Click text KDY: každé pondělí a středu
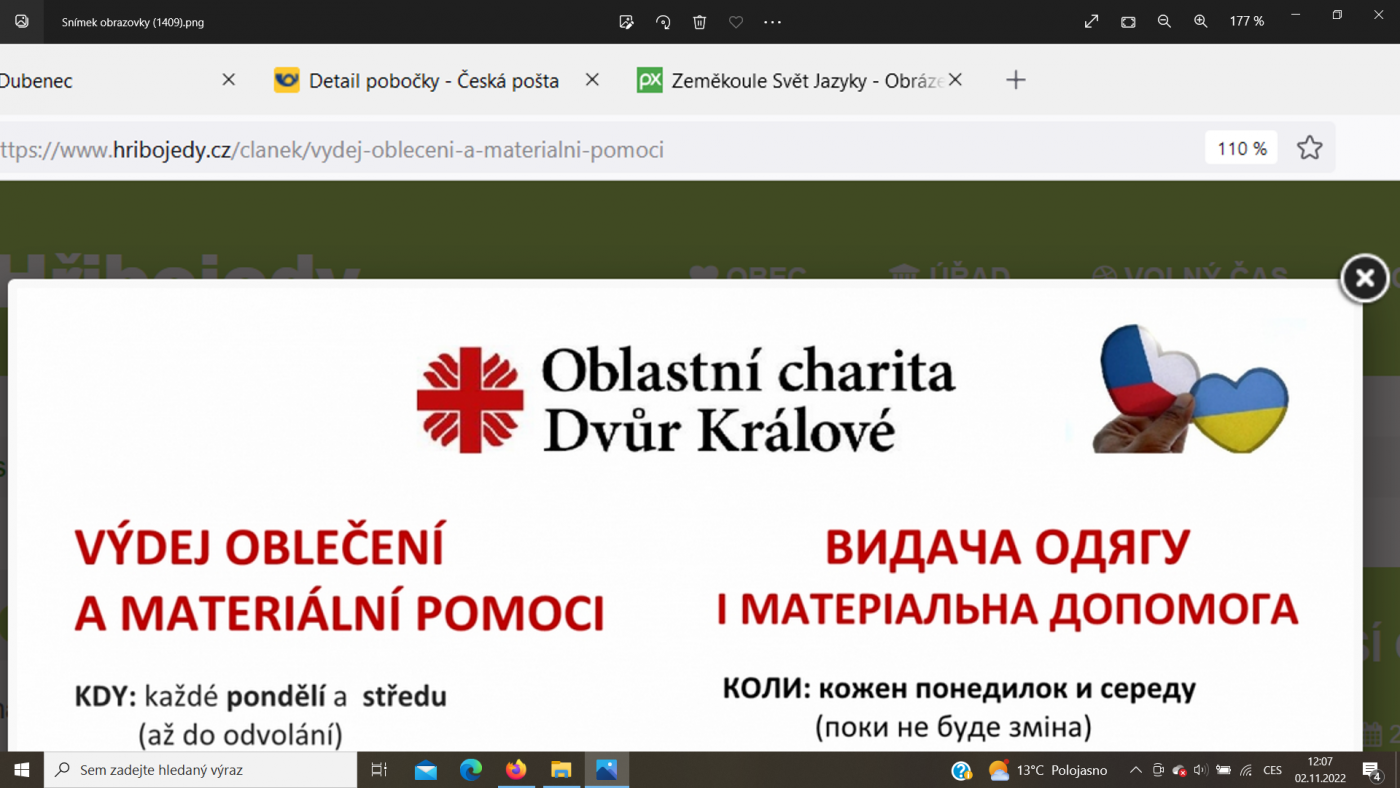Image resolution: width=1400 pixels, height=788 pixels. [x=261, y=697]
